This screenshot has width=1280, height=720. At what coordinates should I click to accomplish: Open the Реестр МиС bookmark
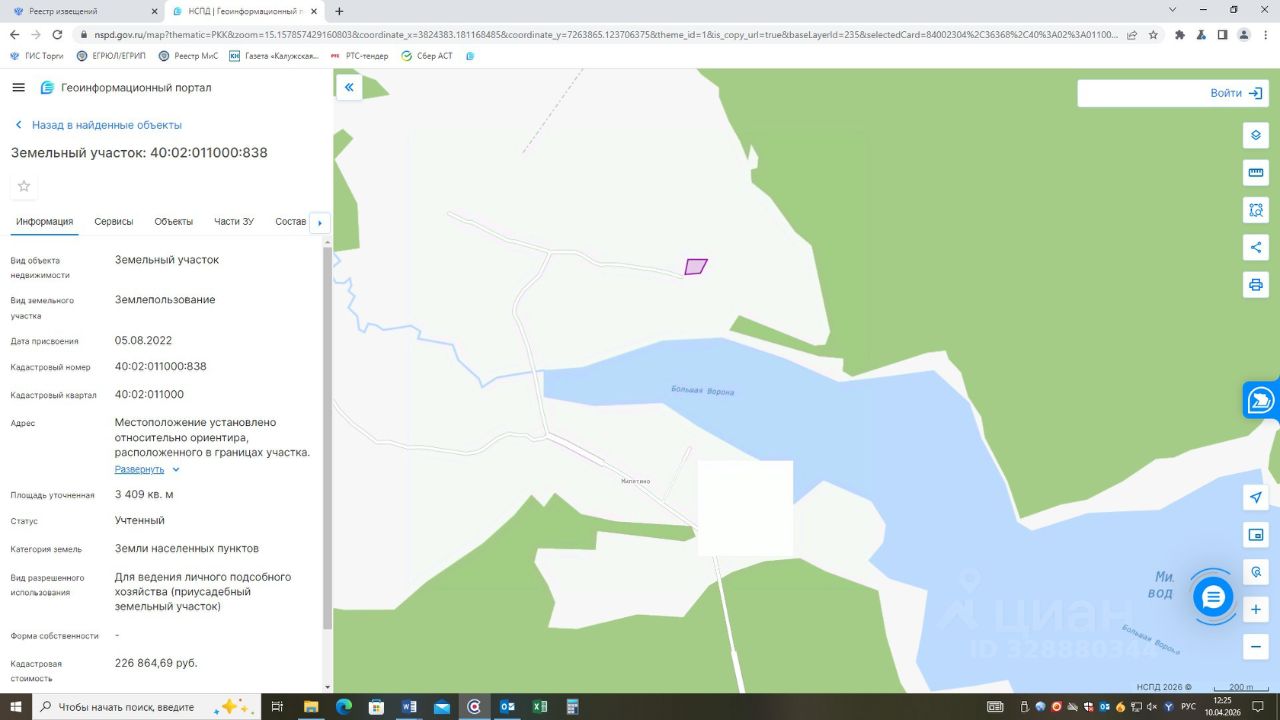pos(188,56)
